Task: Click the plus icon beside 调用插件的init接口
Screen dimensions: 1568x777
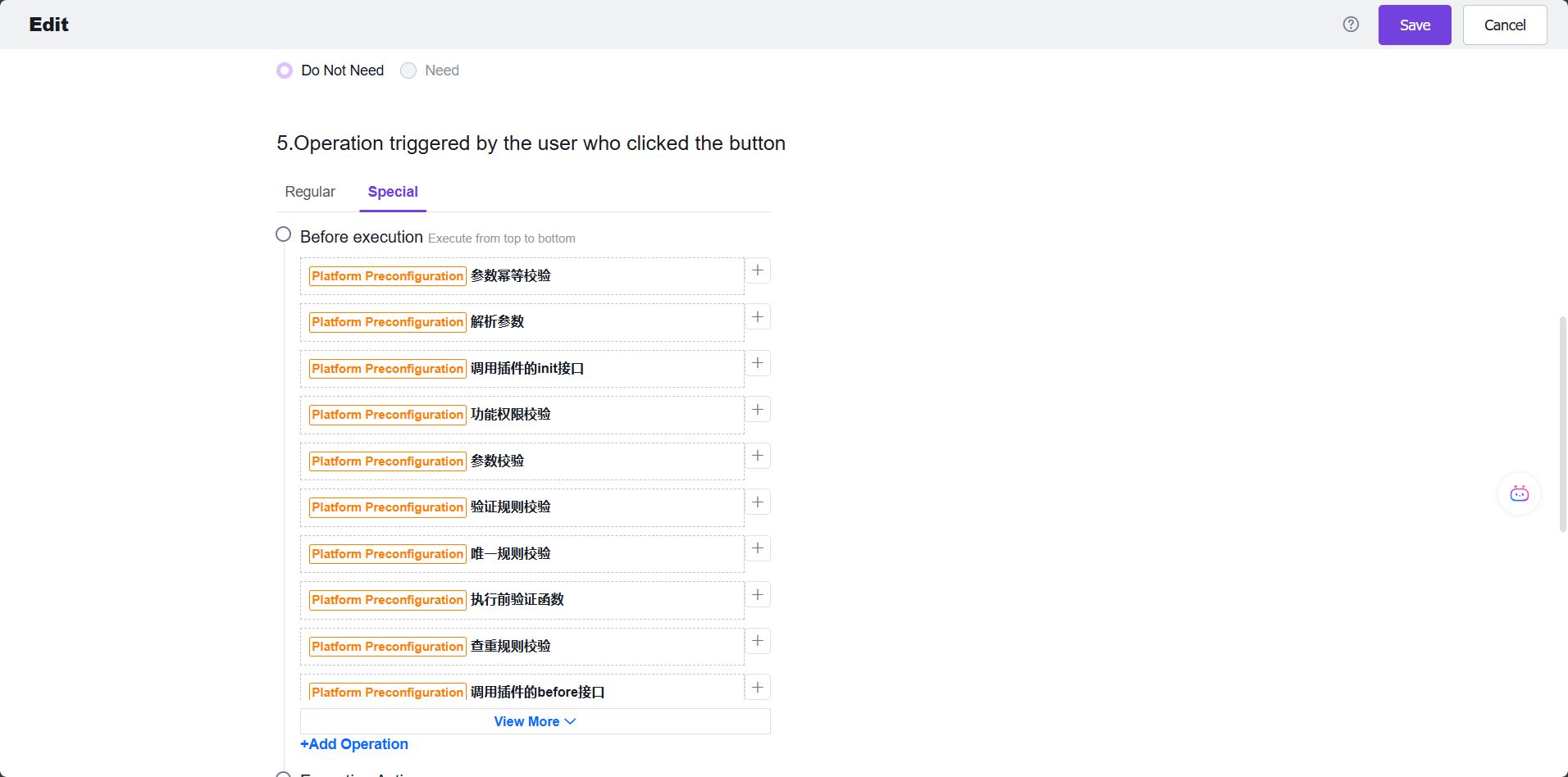Action: pos(758,362)
